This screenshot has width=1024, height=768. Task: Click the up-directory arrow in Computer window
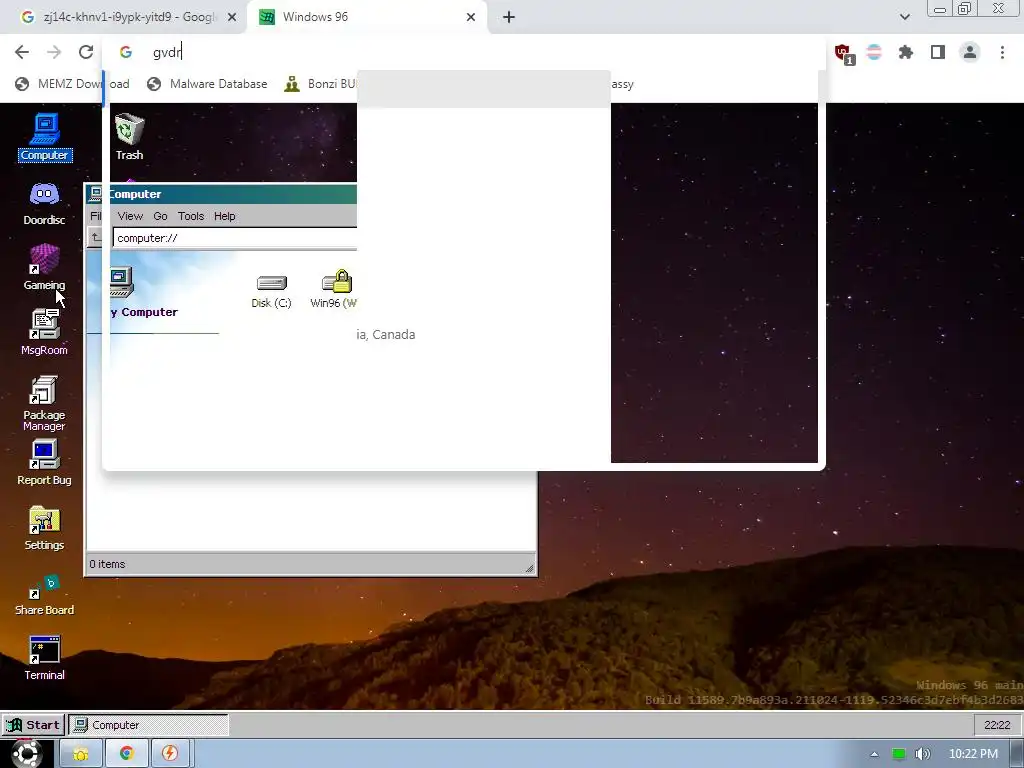click(x=95, y=238)
